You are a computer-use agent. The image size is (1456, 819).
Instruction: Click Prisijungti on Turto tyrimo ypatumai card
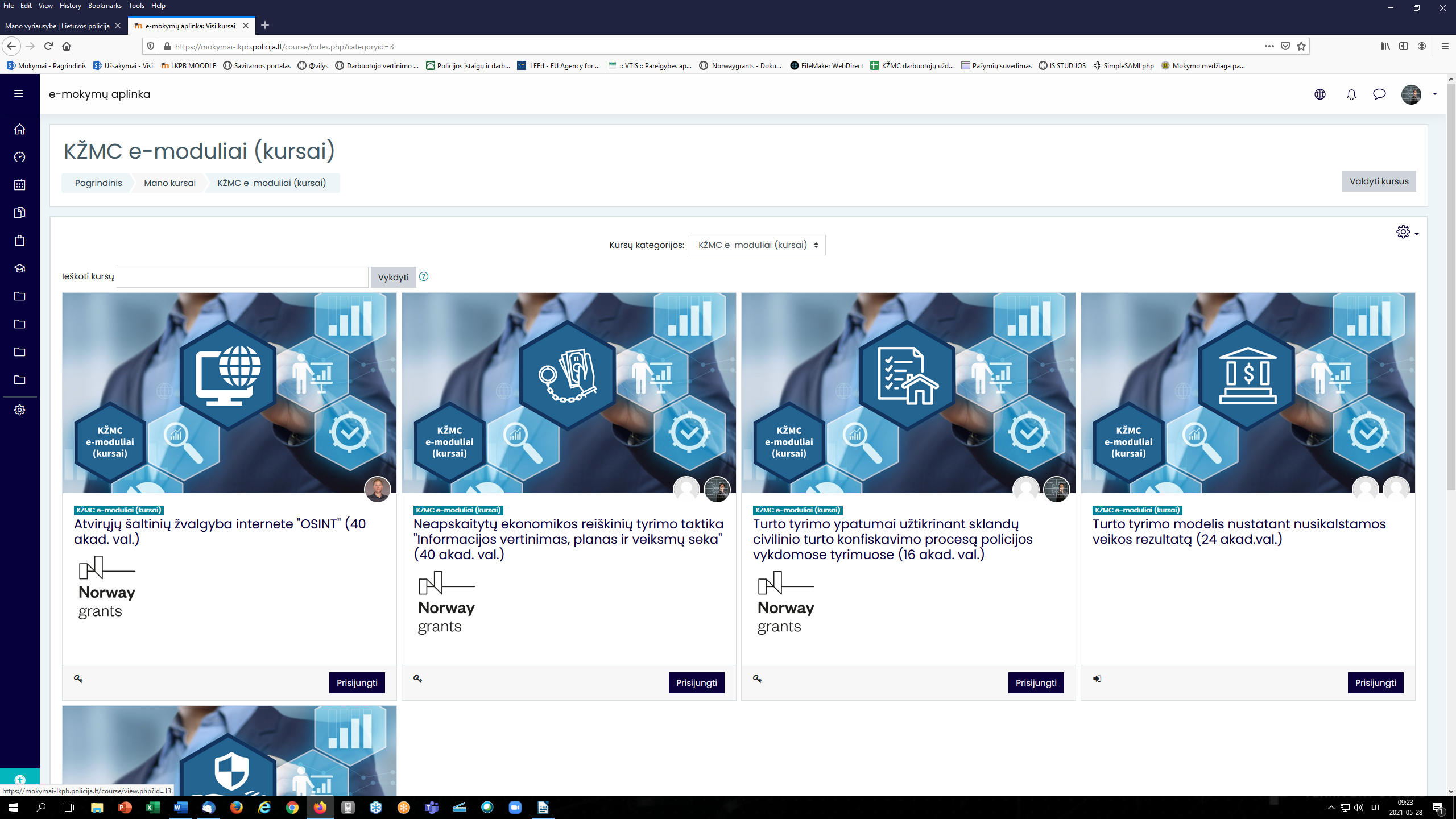pos(1036,682)
